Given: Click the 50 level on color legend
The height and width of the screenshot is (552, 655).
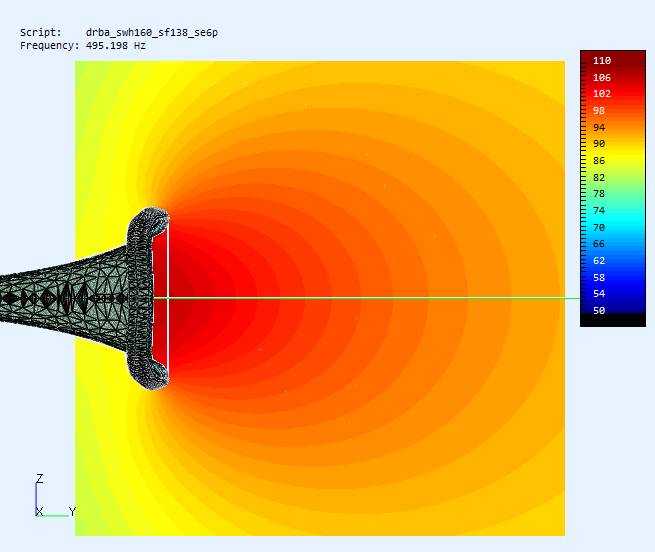Looking at the screenshot, I should 599,310.
